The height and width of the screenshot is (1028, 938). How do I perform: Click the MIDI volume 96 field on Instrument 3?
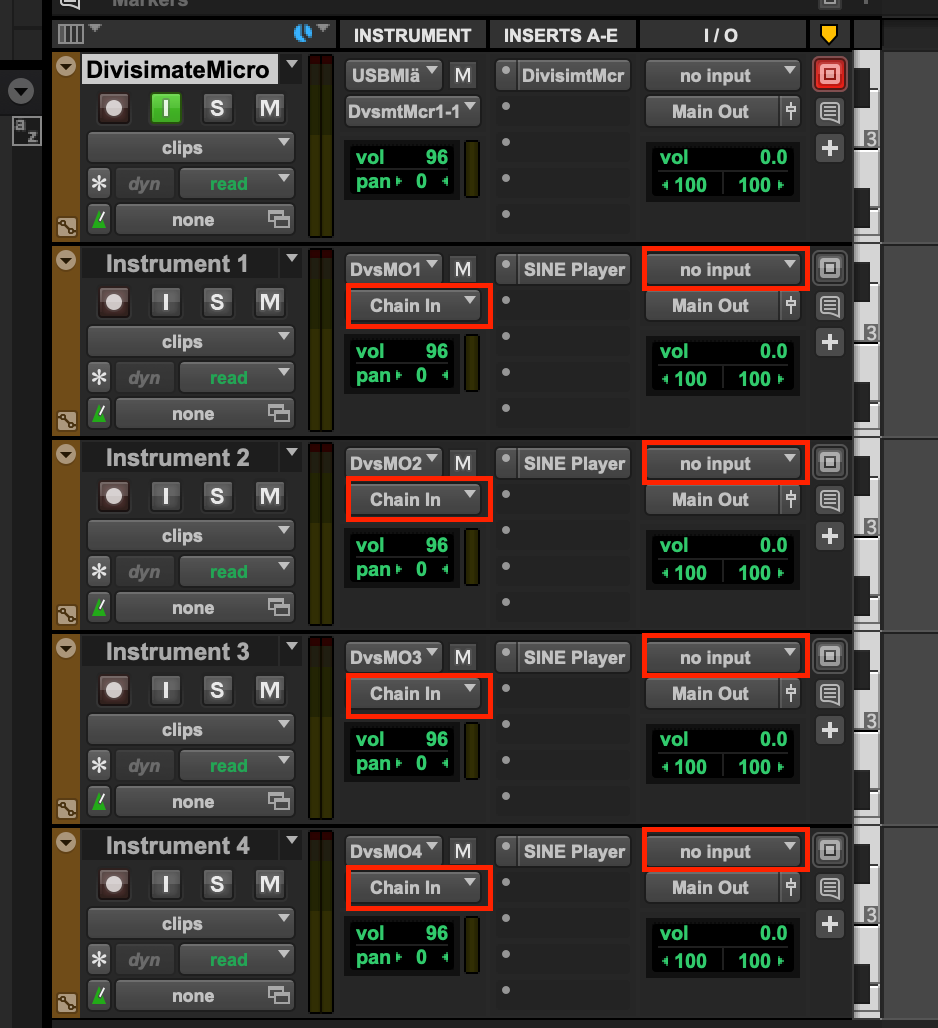pos(402,739)
